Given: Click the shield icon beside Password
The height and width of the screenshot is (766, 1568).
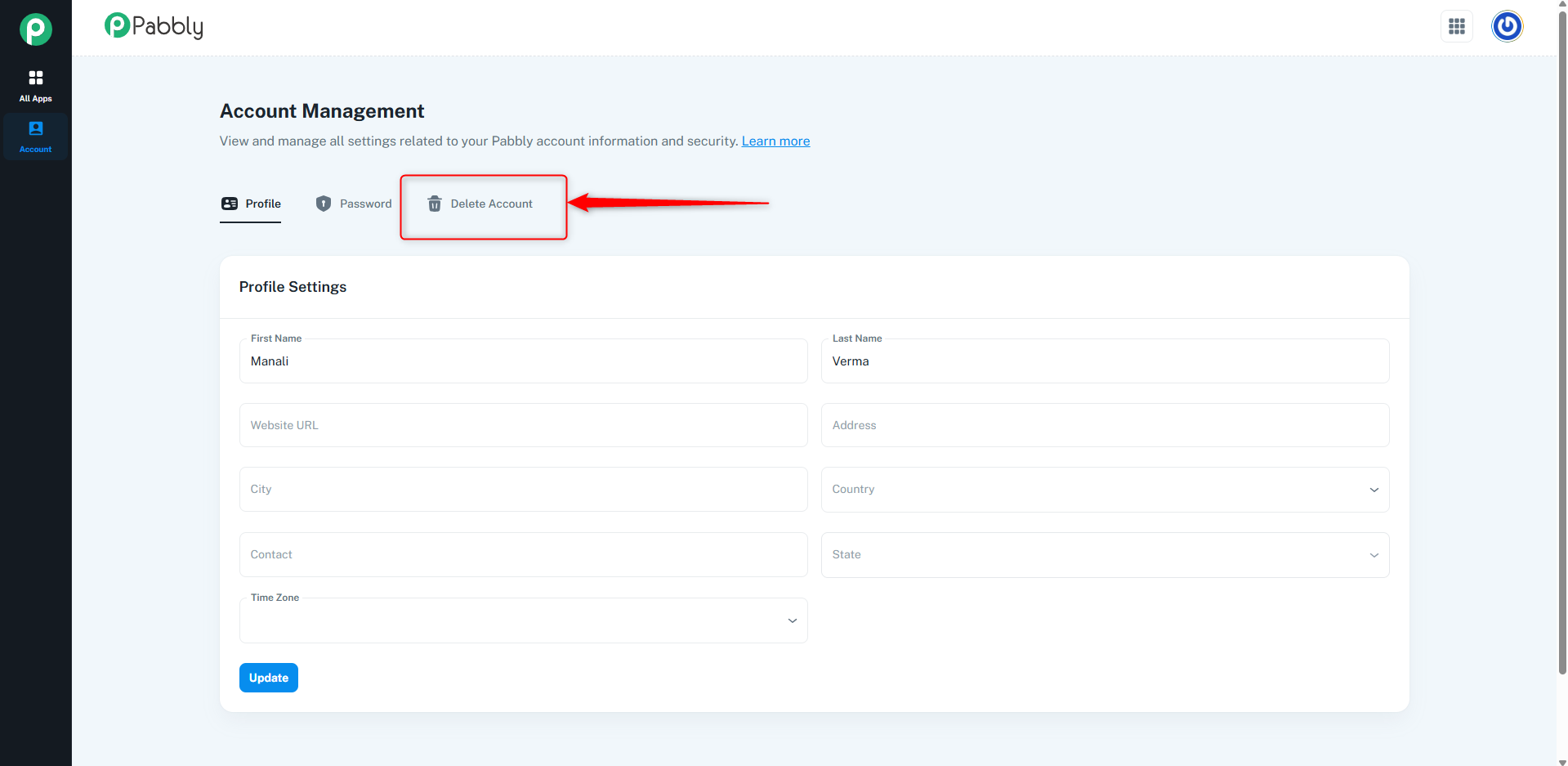Looking at the screenshot, I should [x=324, y=204].
